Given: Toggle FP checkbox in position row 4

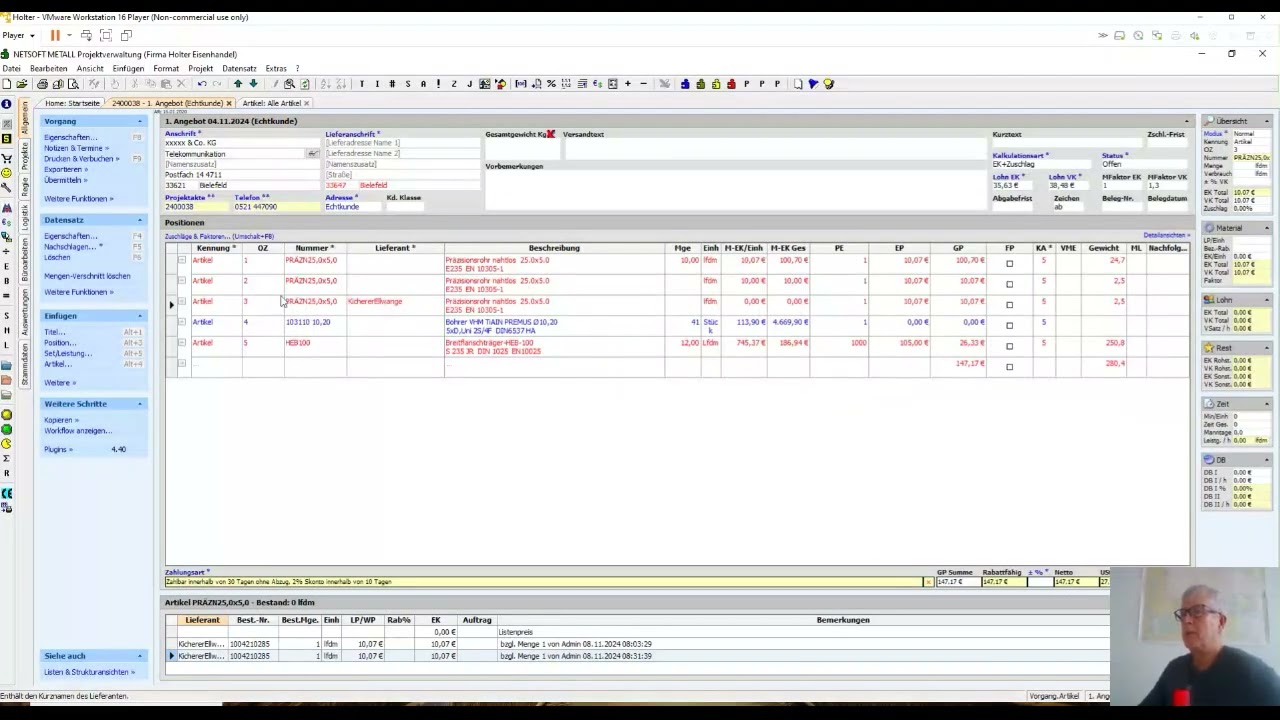Looking at the screenshot, I should (1009, 325).
